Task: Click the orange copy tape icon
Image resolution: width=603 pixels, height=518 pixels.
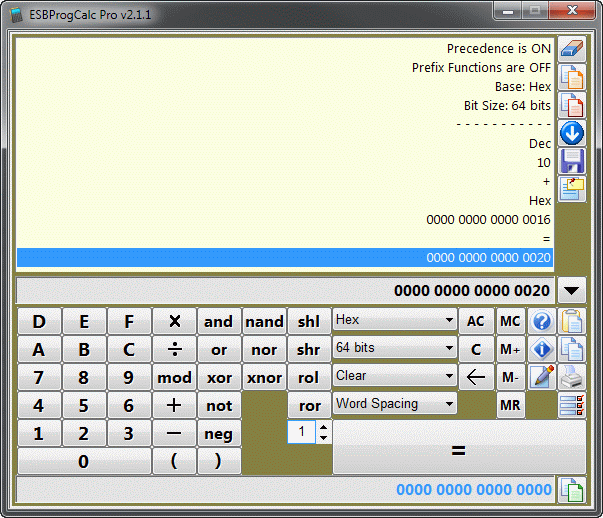Action: [x=572, y=77]
